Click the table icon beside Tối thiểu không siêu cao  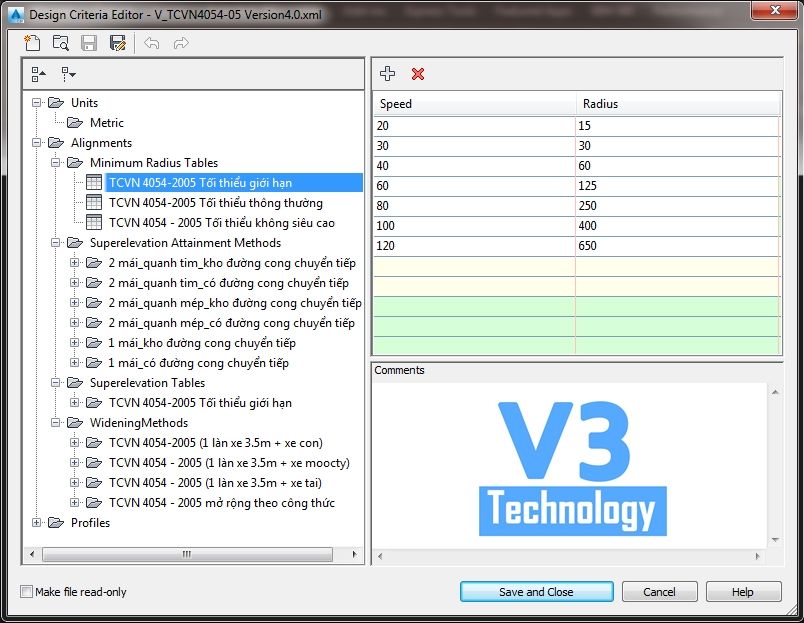94,222
